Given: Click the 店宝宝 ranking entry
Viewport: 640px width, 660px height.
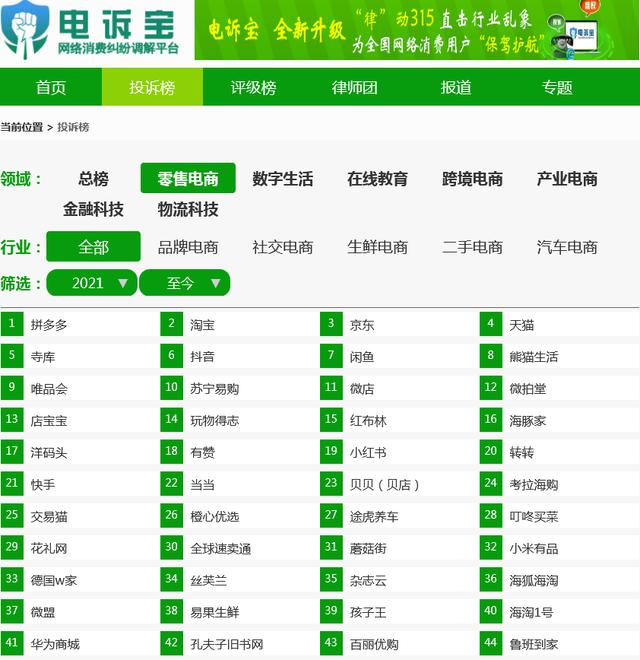Looking at the screenshot, I should [x=49, y=420].
